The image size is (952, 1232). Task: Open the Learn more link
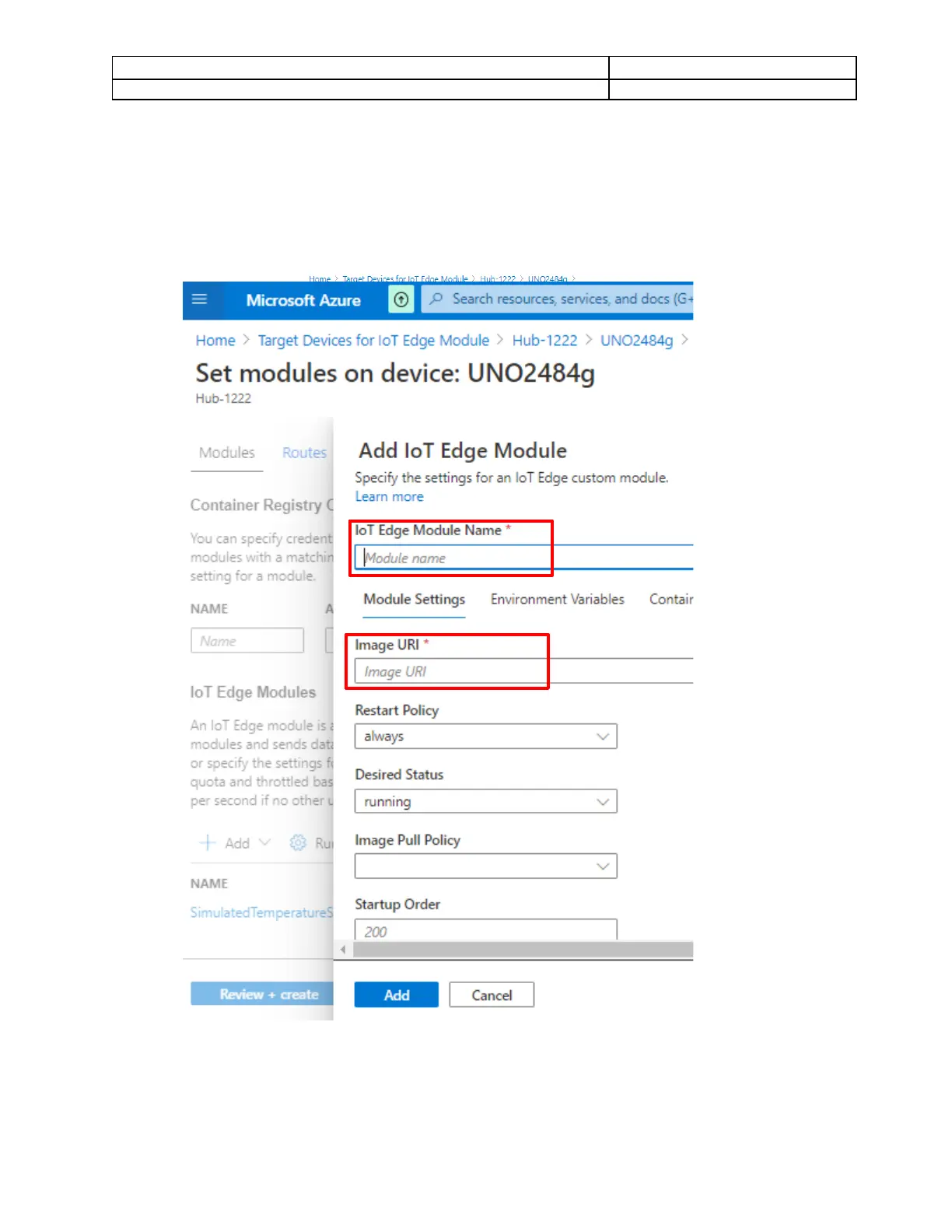[x=389, y=497]
